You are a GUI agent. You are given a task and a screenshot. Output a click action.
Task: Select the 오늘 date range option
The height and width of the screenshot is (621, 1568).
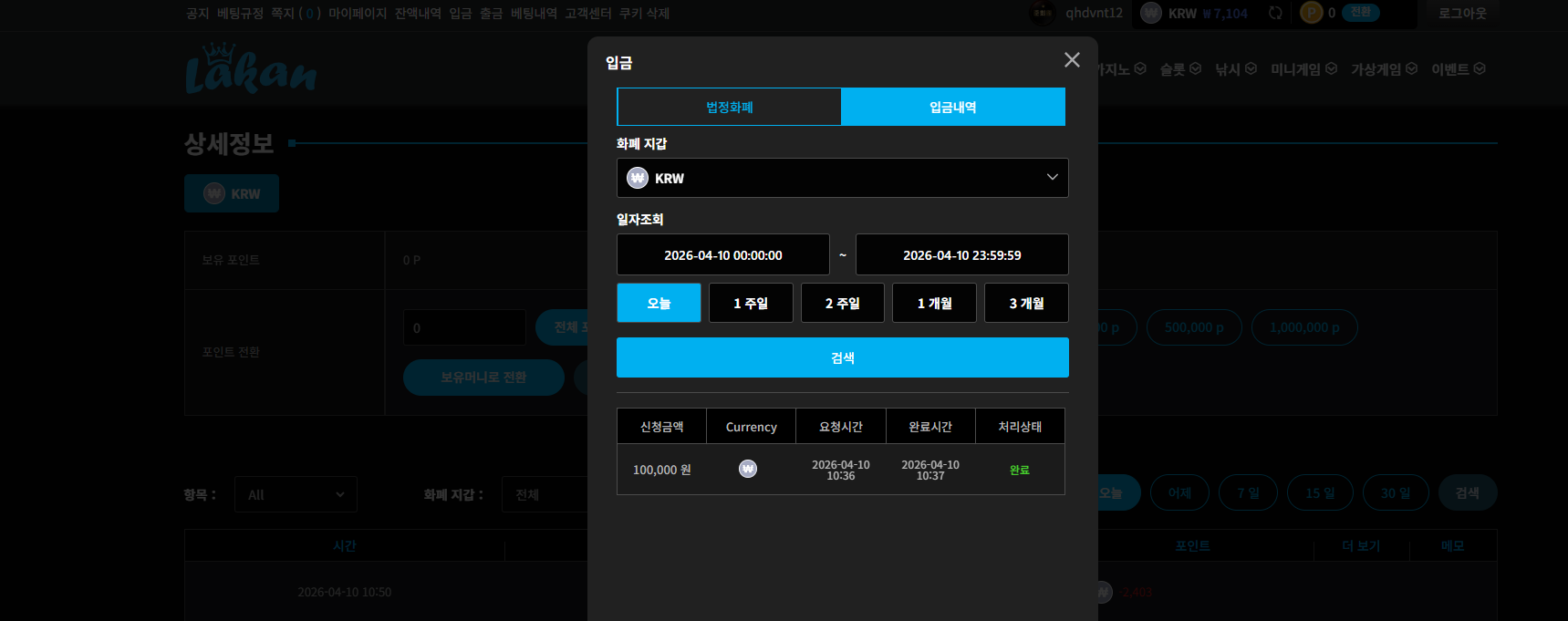[659, 303]
